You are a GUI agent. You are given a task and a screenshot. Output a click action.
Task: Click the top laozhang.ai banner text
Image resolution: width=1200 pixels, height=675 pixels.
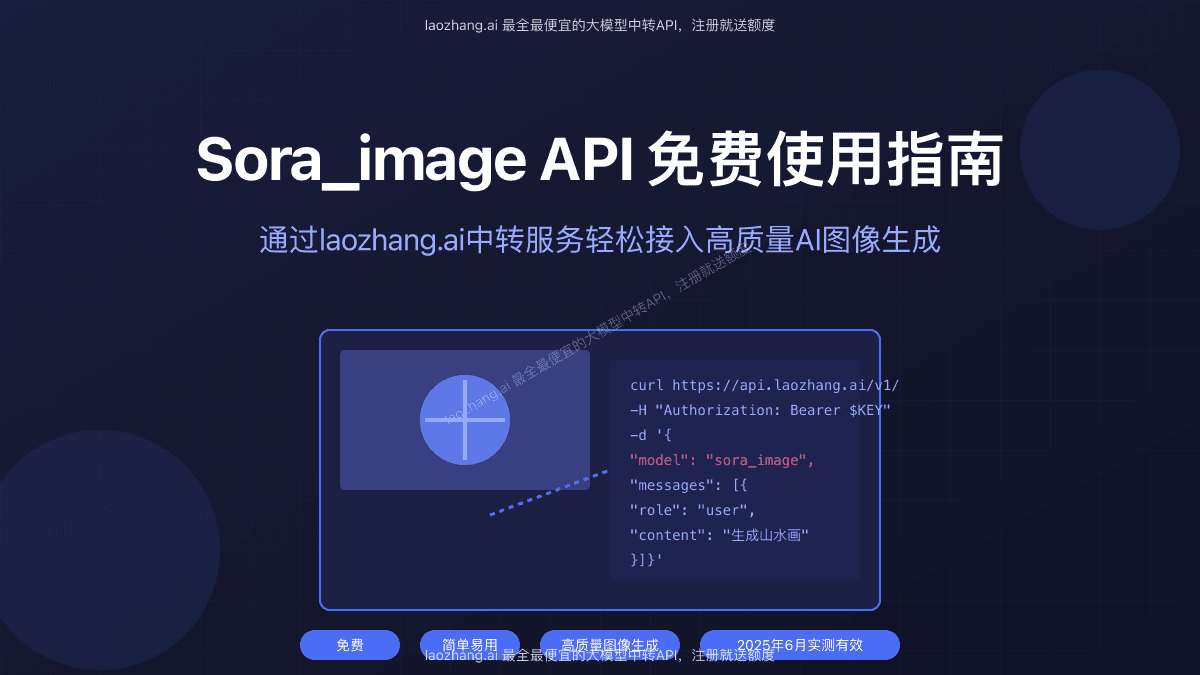coord(600,25)
